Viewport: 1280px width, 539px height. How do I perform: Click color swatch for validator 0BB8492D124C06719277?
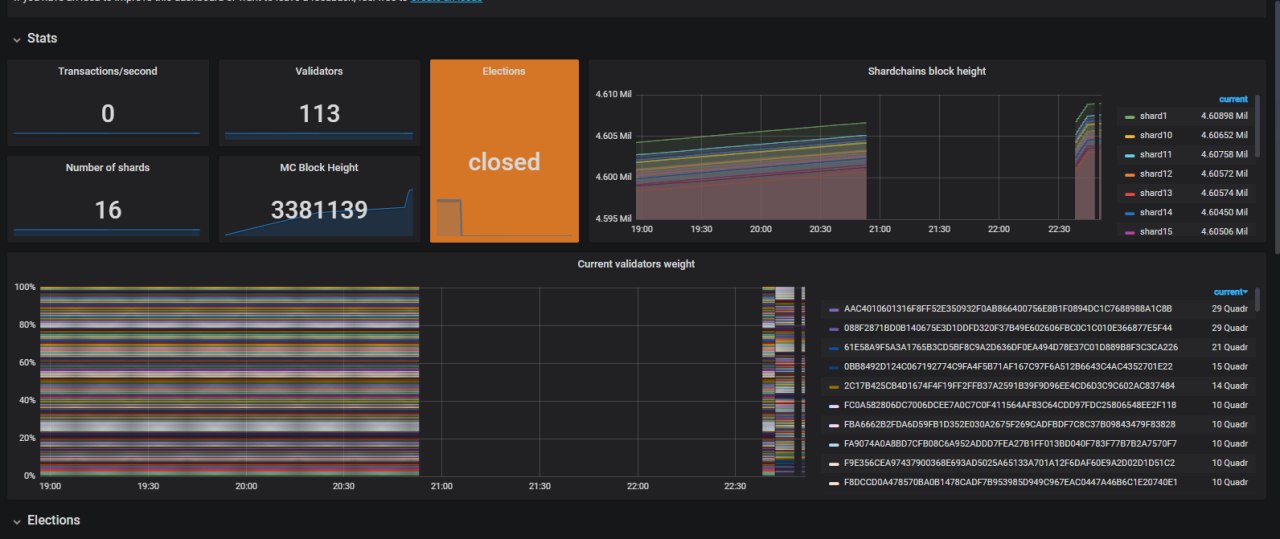(834, 367)
